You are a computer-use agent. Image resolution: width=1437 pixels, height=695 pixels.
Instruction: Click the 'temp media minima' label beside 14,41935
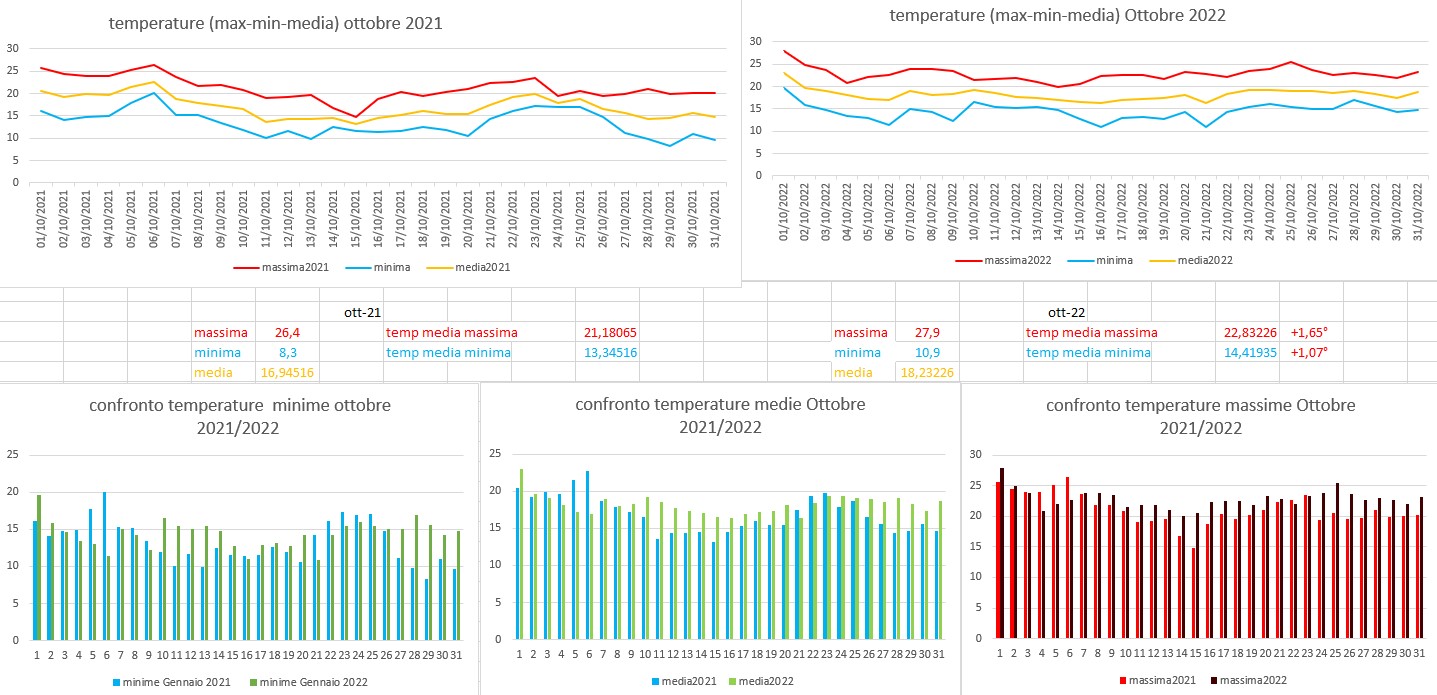[x=1088, y=352]
